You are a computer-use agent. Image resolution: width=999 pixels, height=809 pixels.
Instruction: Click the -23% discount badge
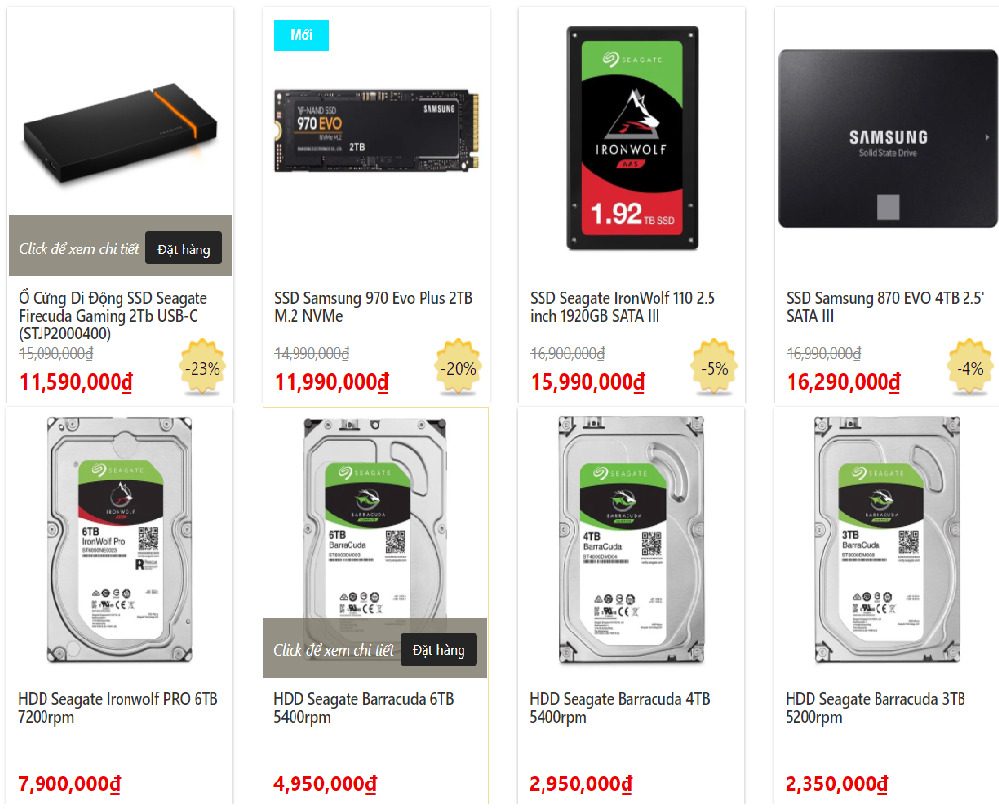point(203,368)
